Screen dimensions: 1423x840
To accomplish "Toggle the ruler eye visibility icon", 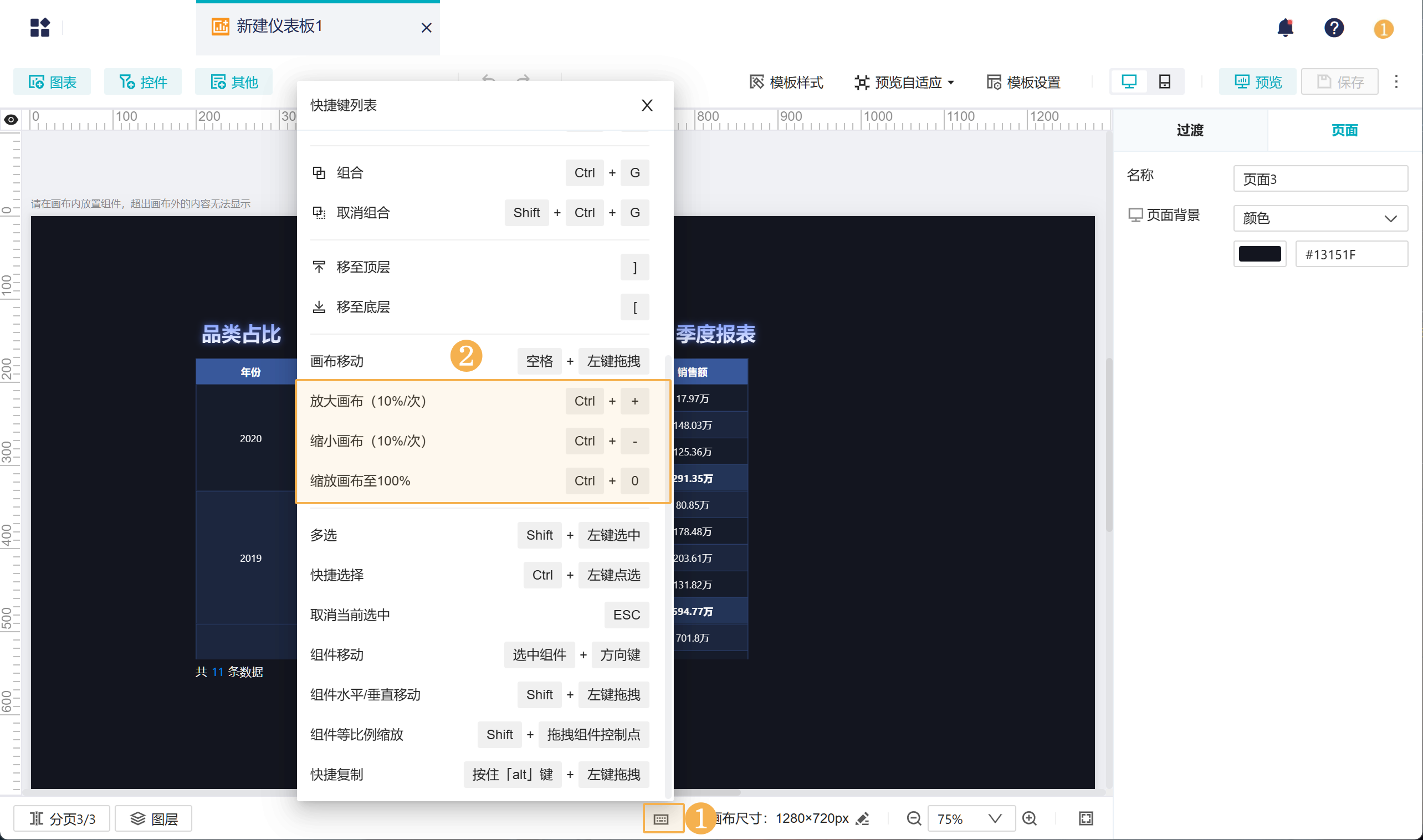I will pyautogui.click(x=11, y=120).
